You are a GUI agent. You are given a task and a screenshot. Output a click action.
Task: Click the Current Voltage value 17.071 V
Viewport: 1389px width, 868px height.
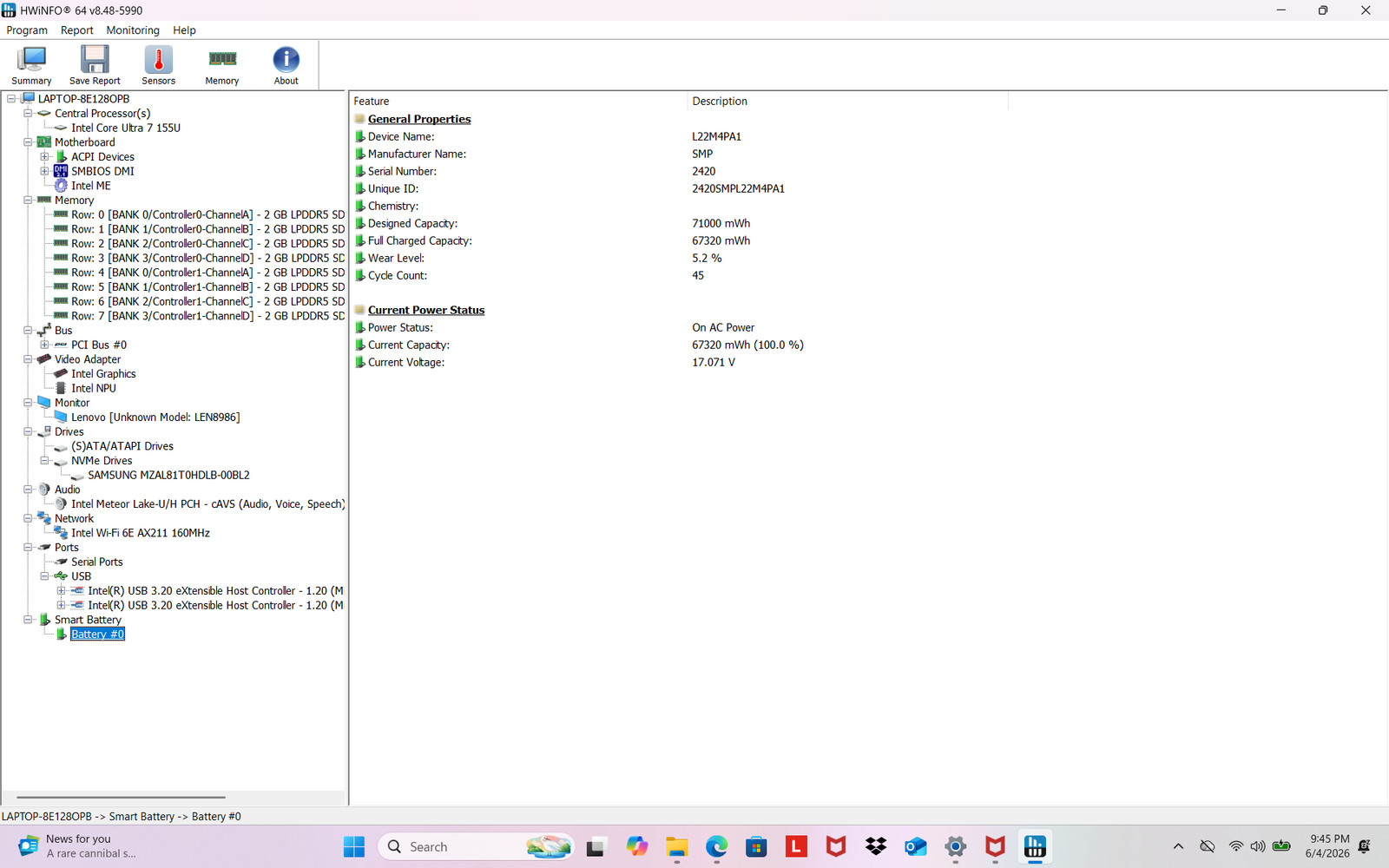[714, 362]
